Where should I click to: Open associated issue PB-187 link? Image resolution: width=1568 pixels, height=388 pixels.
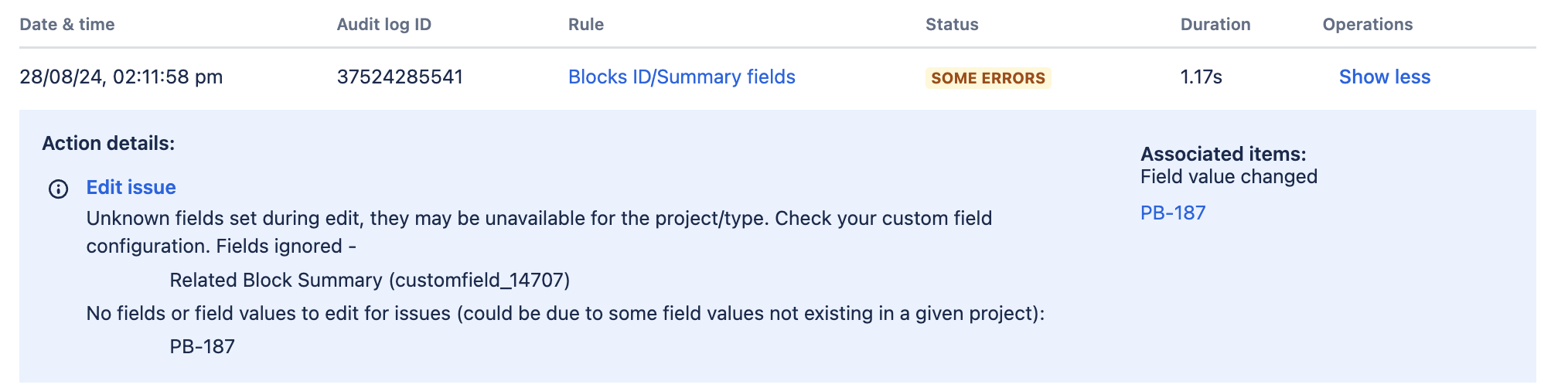point(1173,213)
